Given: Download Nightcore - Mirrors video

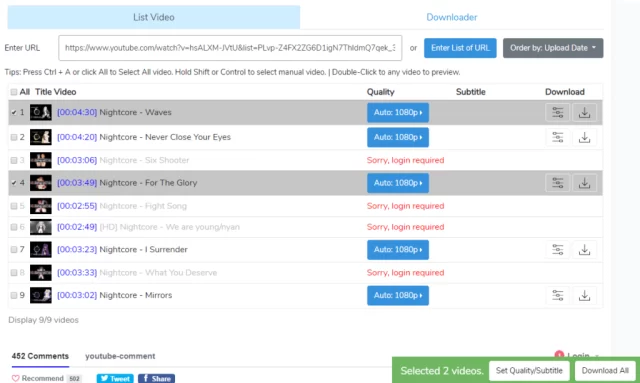Looking at the screenshot, I should [x=584, y=295].
